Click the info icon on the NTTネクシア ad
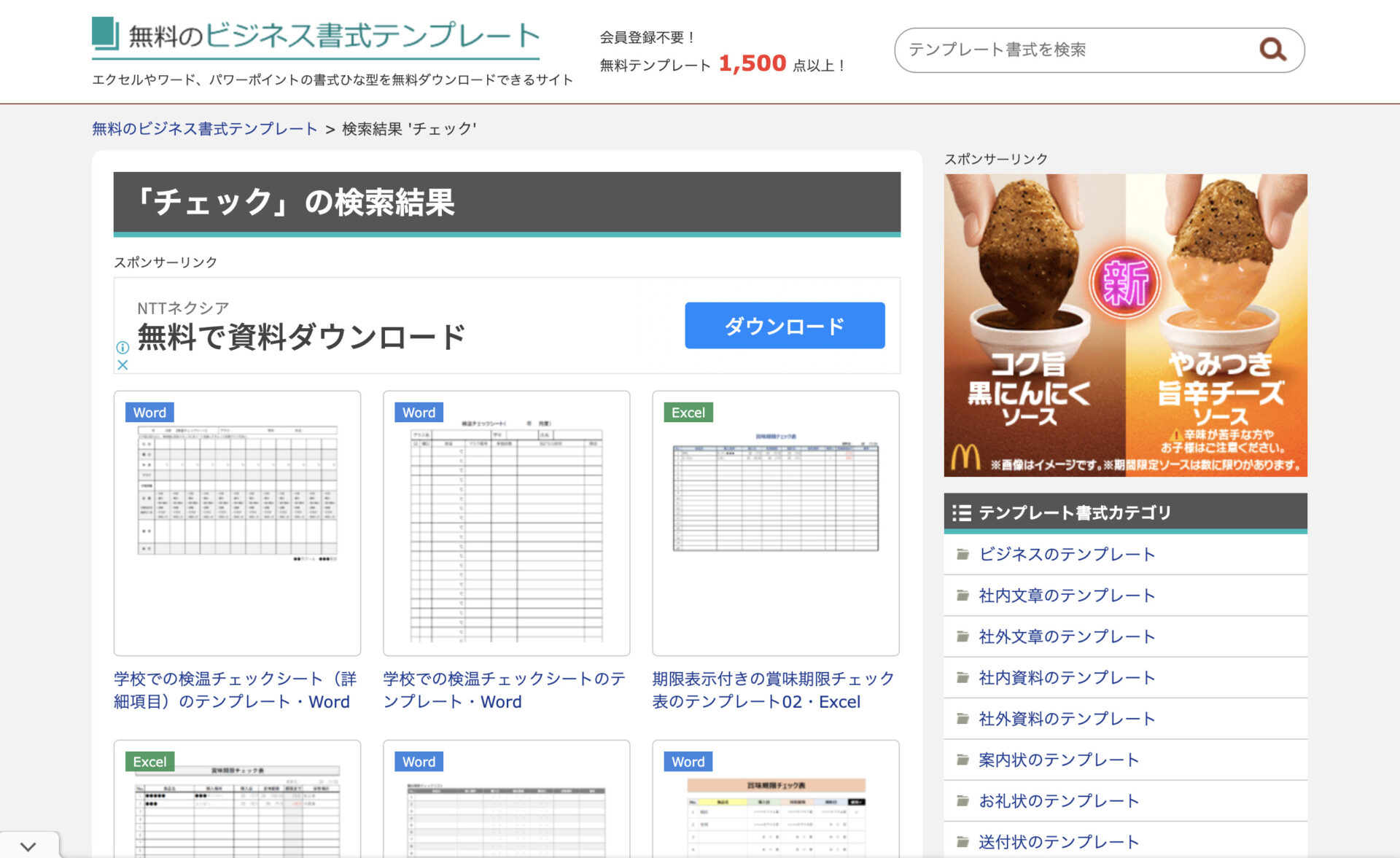 coord(123,348)
